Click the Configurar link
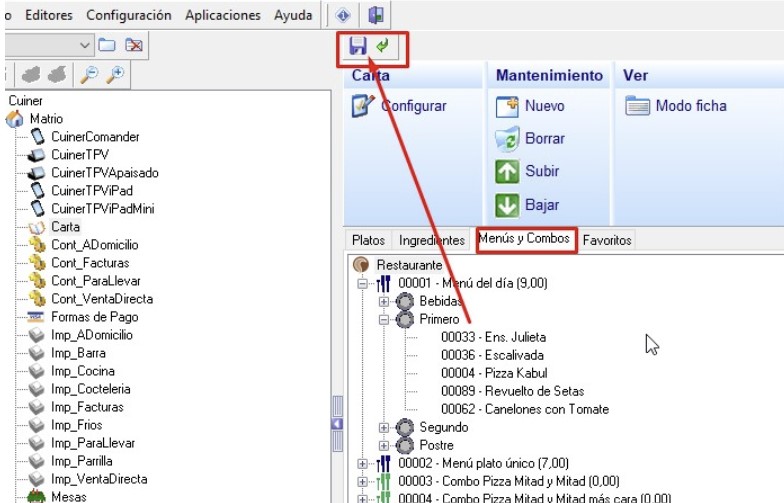 tap(414, 106)
